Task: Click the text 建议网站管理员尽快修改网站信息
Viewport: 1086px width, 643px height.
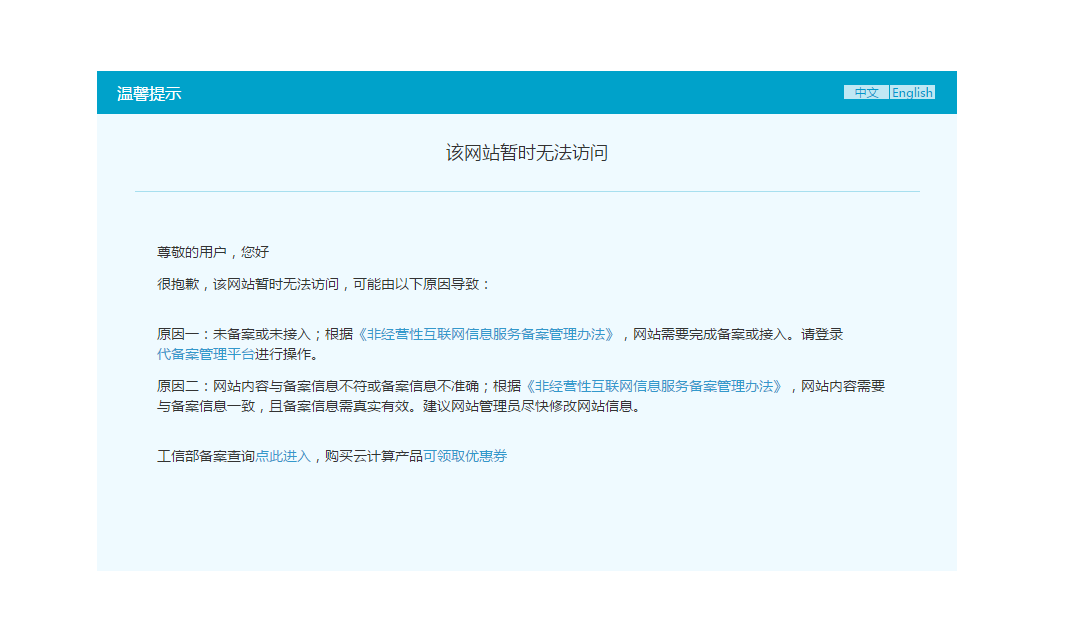Action: [x=532, y=406]
